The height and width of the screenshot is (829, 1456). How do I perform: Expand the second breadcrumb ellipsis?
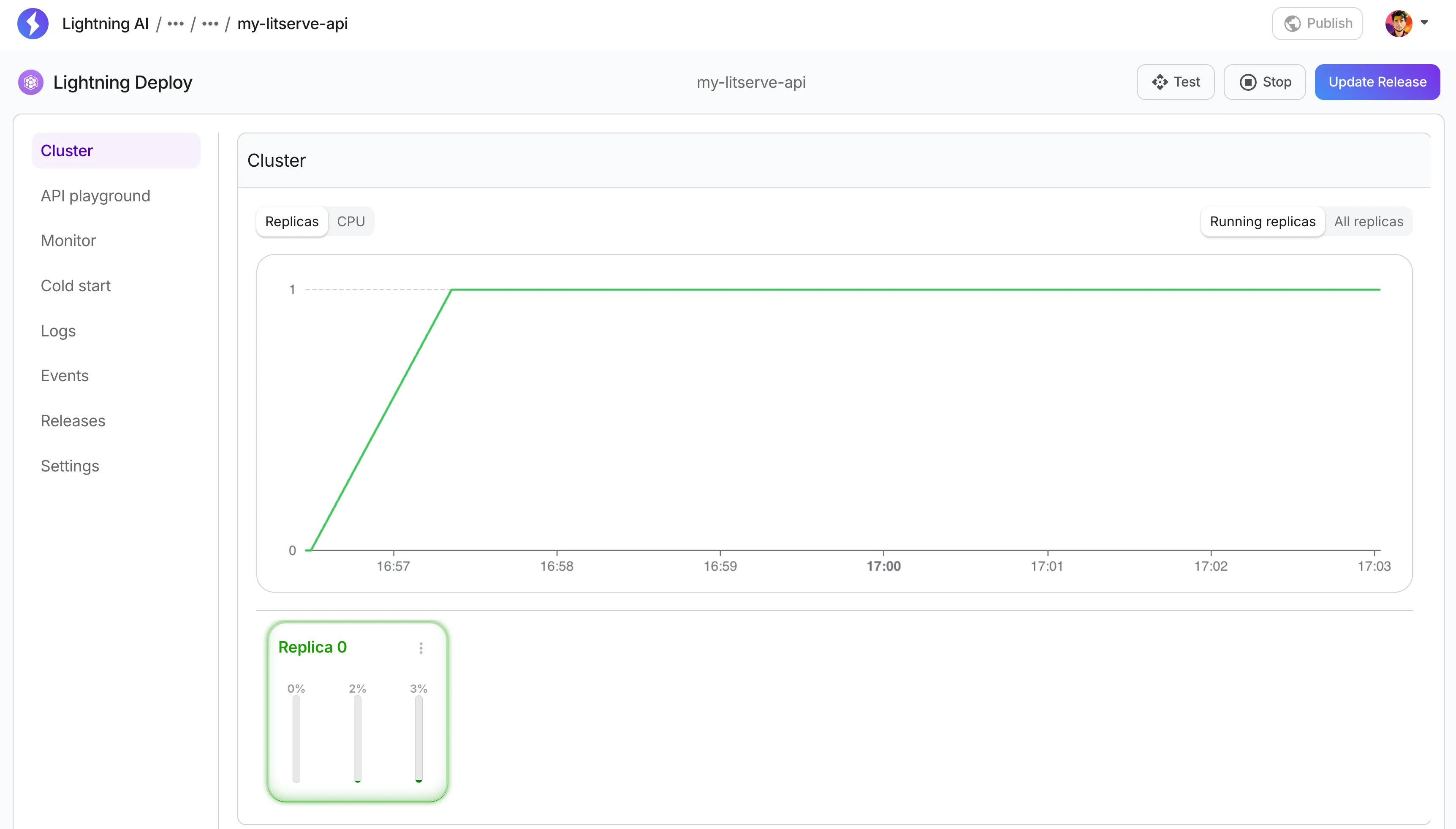tap(210, 24)
